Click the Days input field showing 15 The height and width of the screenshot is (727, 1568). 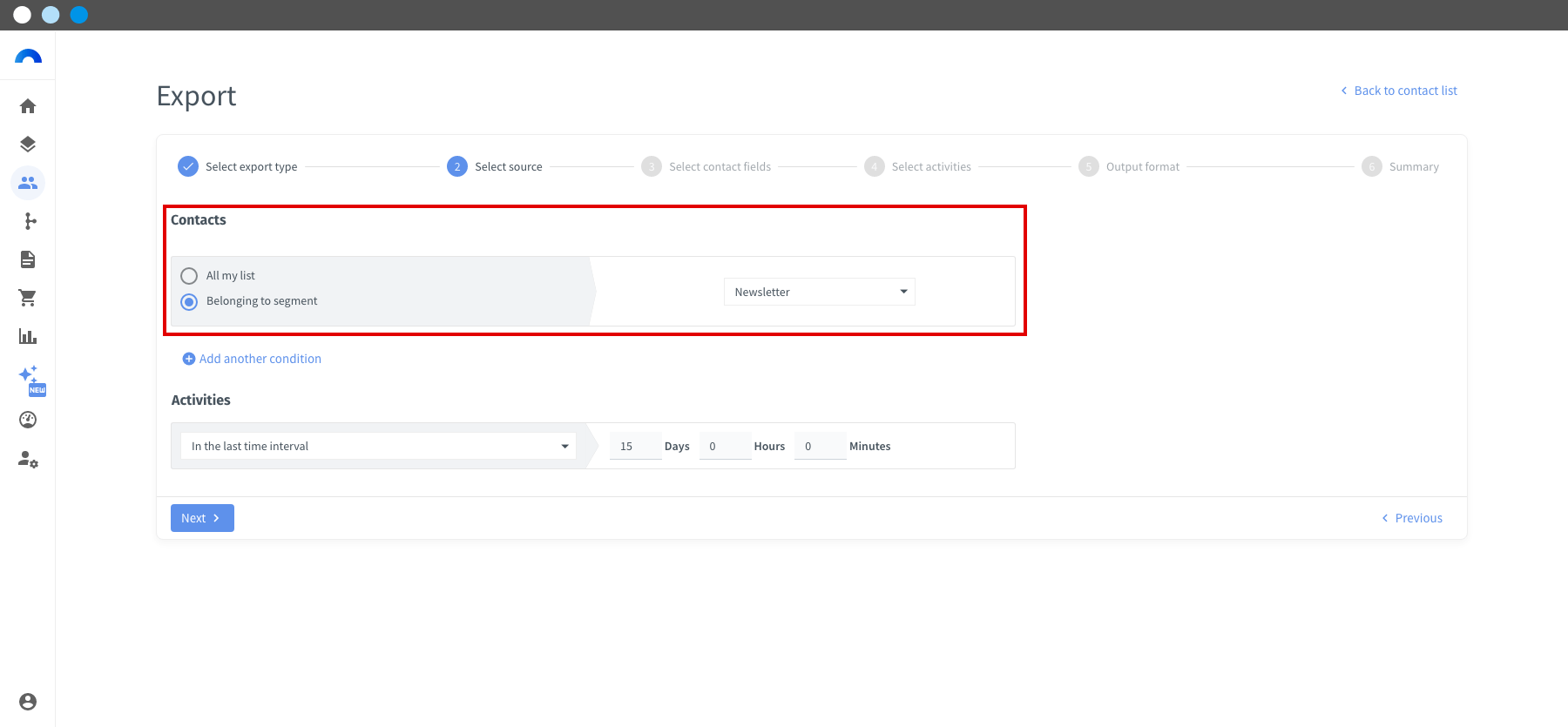click(635, 446)
